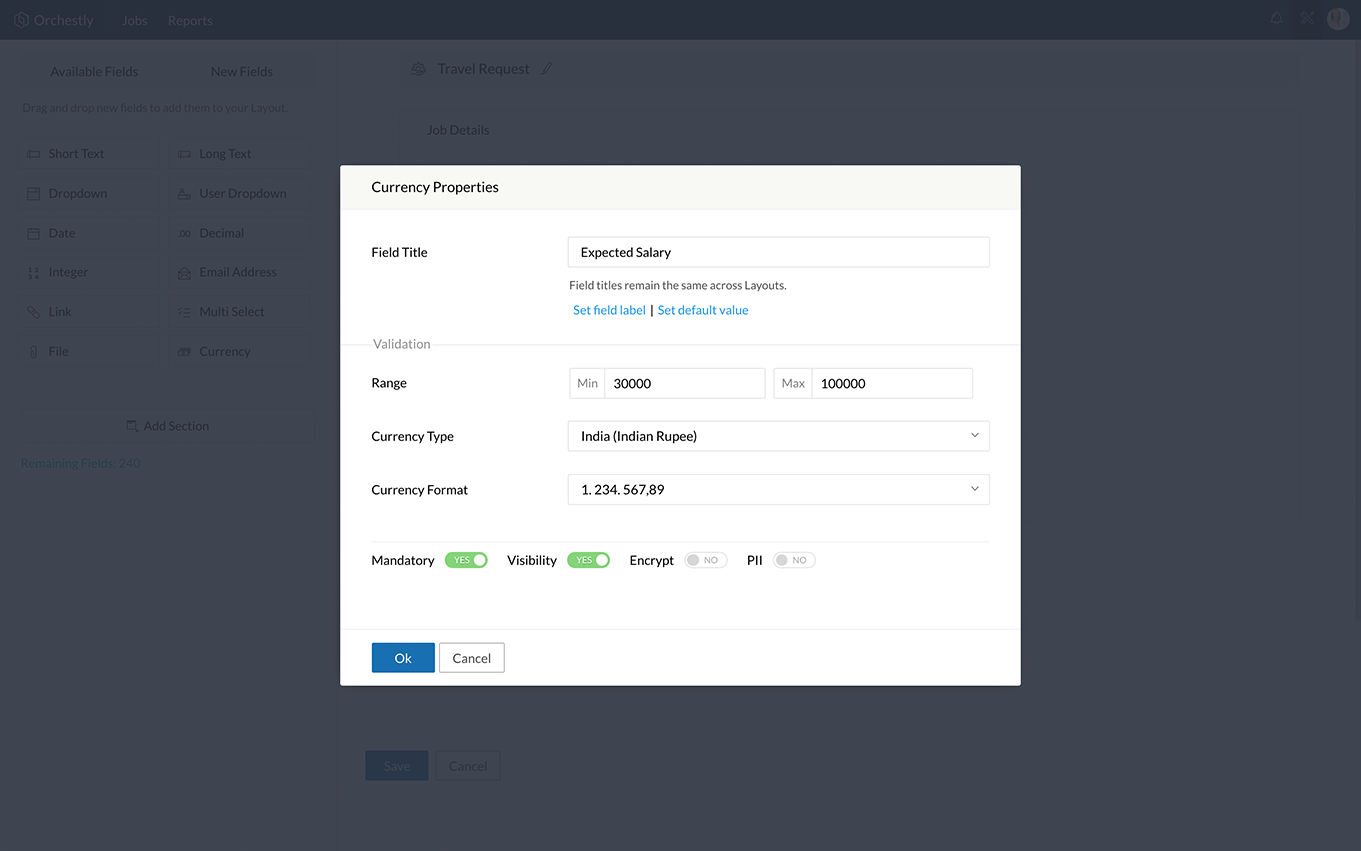Switch to the New Fields tab
Image resolution: width=1361 pixels, height=851 pixels.
click(241, 72)
